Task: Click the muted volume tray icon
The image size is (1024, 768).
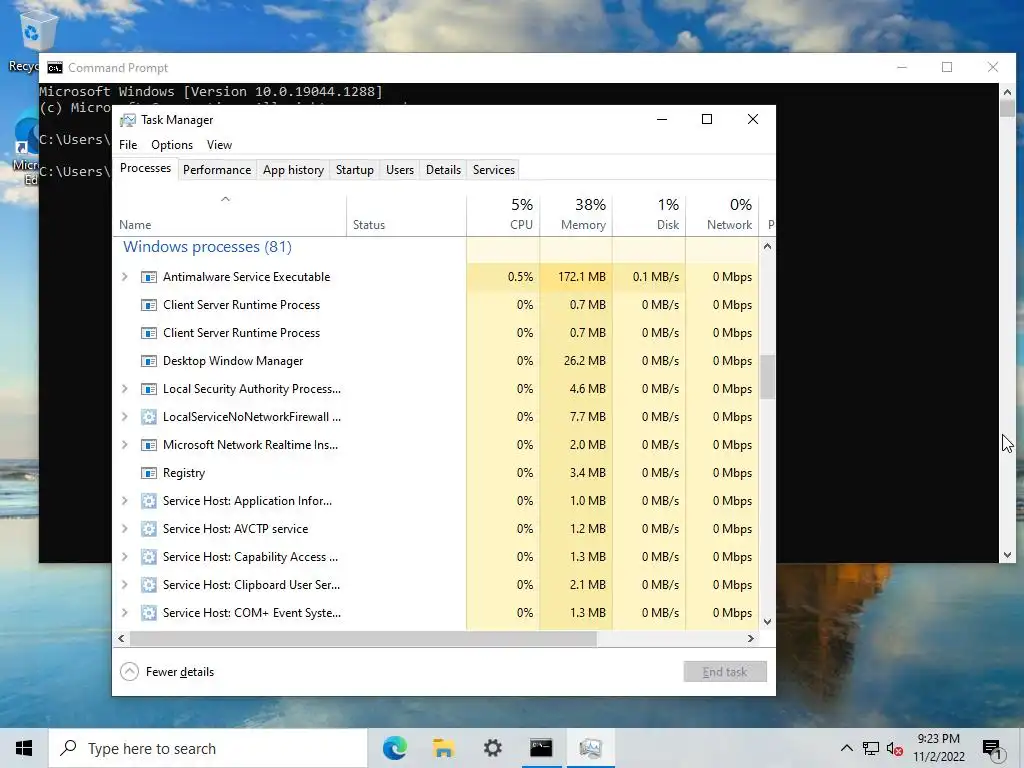Action: pyautogui.click(x=895, y=748)
